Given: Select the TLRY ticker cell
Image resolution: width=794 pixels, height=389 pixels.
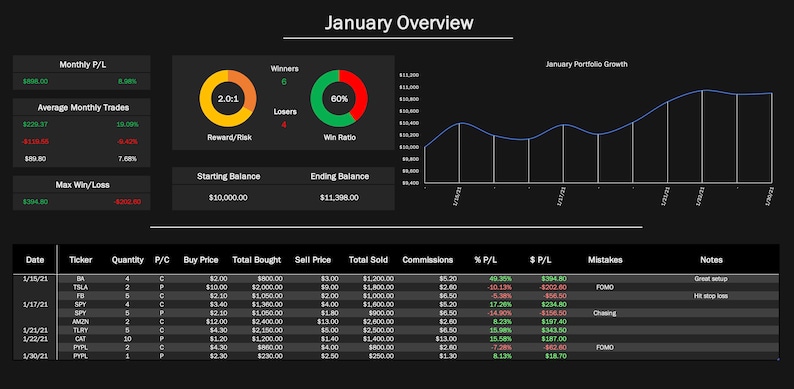Looking at the screenshot, I should (81, 330).
